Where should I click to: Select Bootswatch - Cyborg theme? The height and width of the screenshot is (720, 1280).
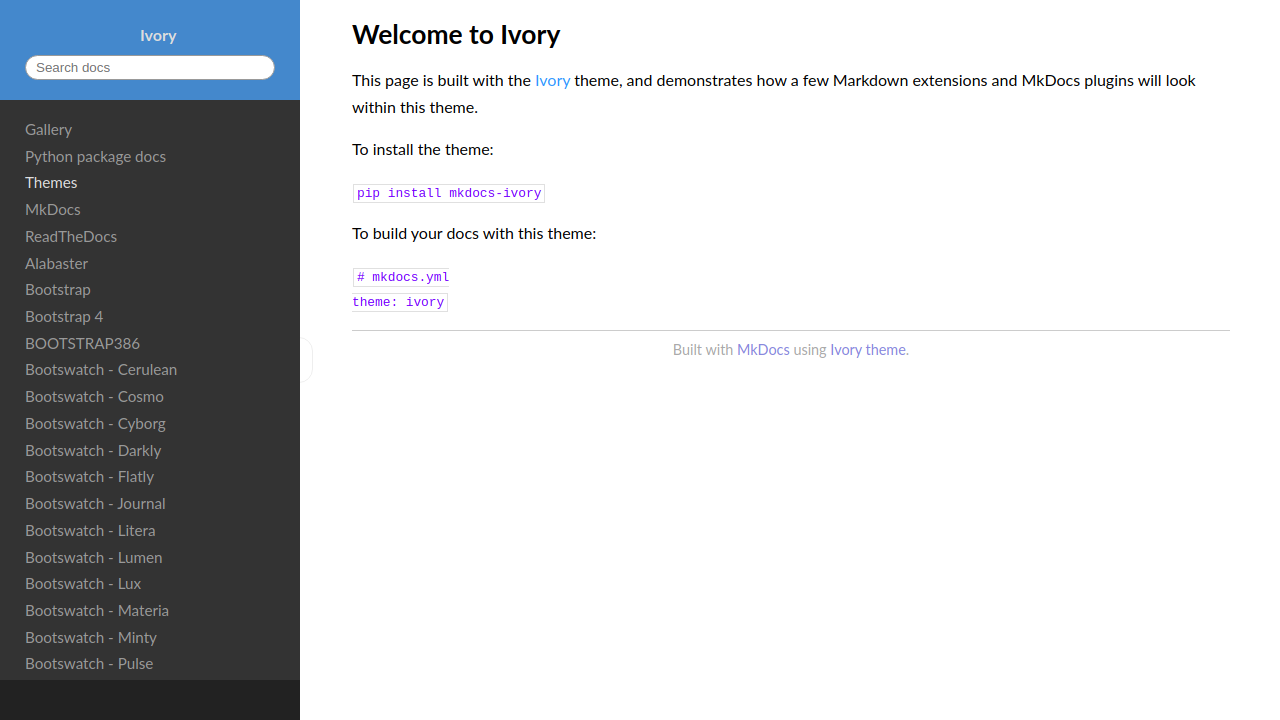[x=95, y=423]
